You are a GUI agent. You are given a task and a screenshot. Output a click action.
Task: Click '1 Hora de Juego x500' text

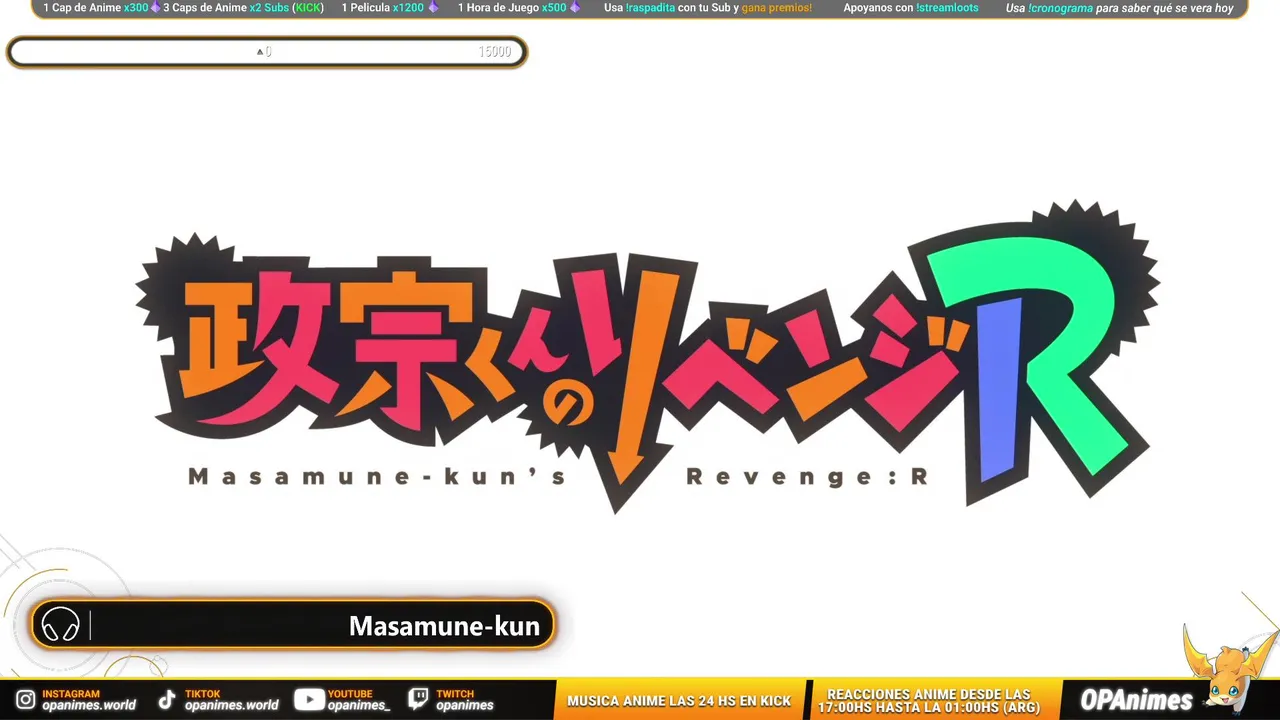512,8
